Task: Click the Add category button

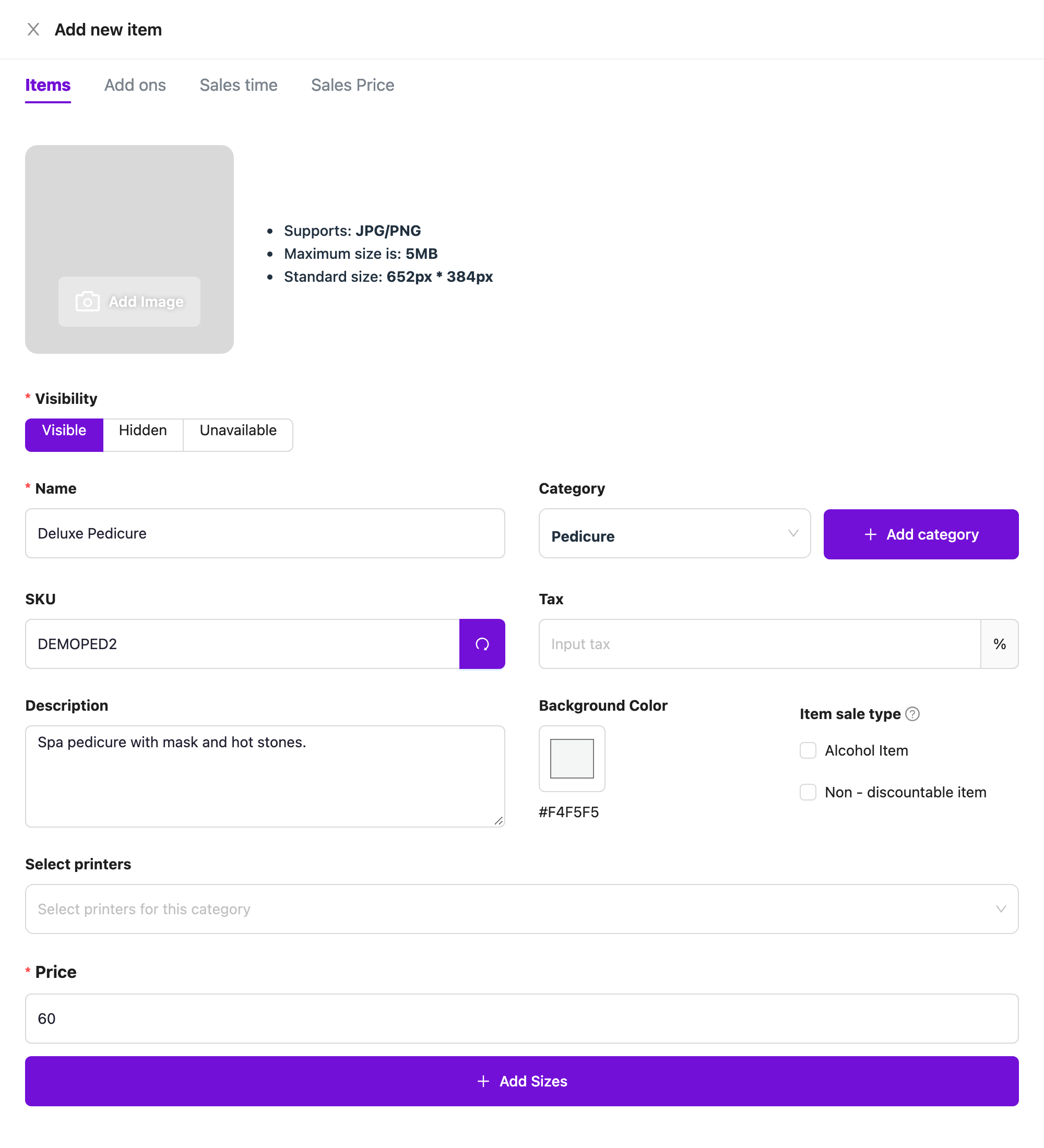Action: [x=921, y=534]
